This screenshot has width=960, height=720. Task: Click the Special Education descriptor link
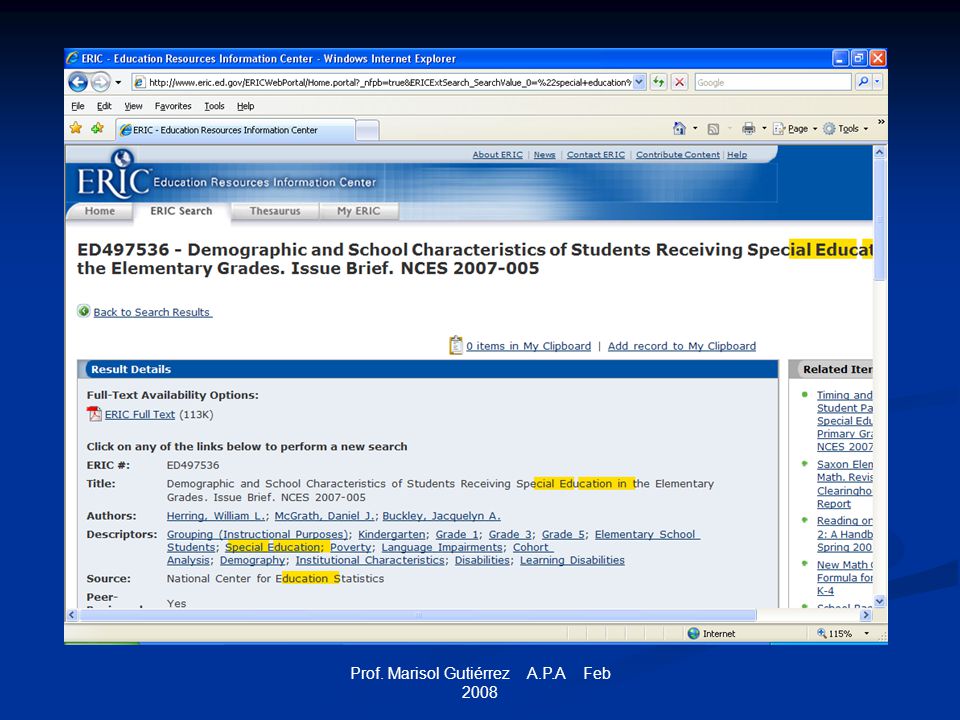[272, 547]
